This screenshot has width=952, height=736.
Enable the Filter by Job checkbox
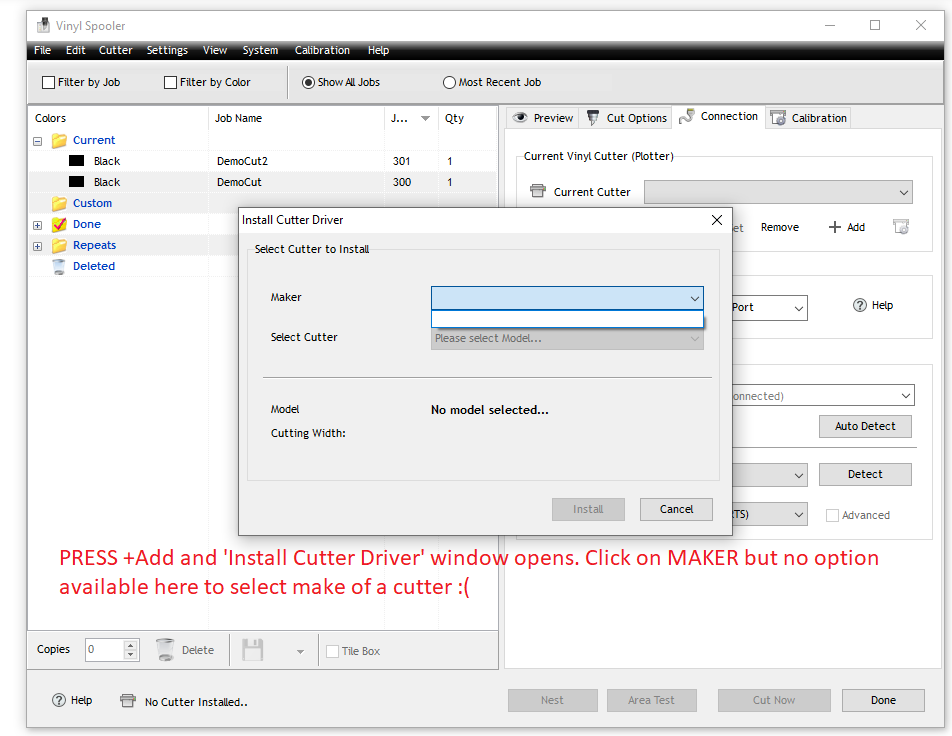(49, 83)
